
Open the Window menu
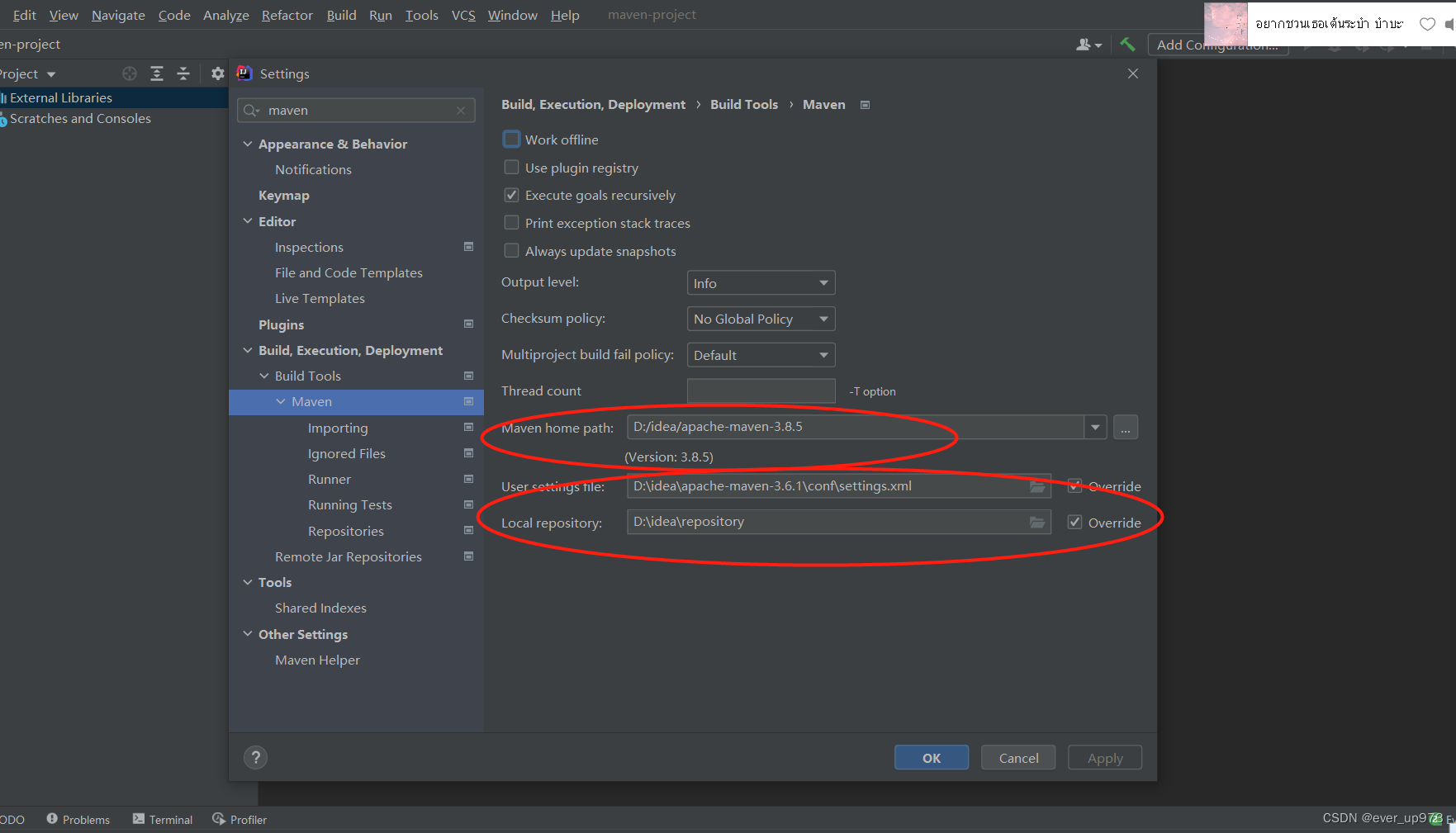tap(512, 15)
